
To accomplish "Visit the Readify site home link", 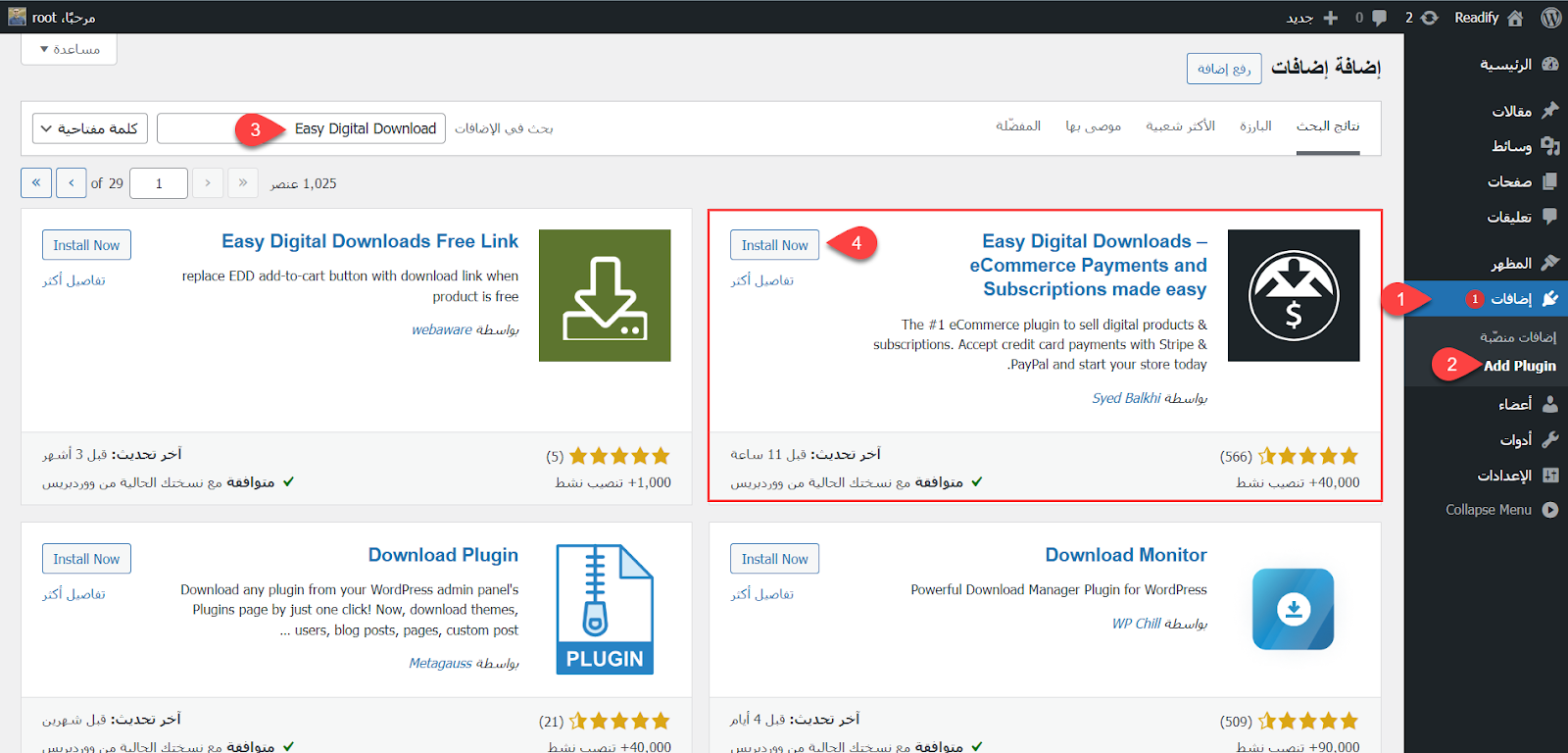I will click(1489, 18).
